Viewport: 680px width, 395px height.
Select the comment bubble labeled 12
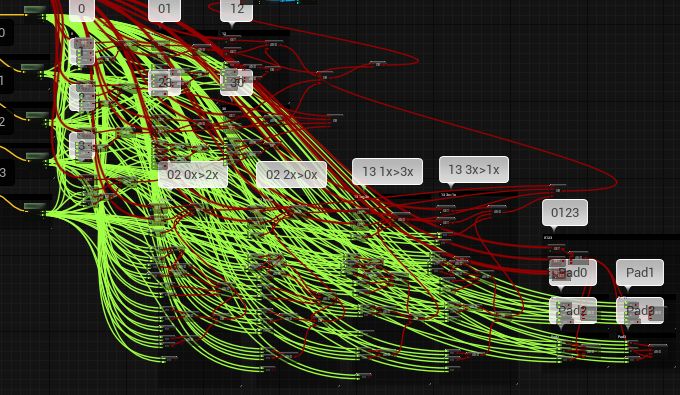[x=236, y=10]
